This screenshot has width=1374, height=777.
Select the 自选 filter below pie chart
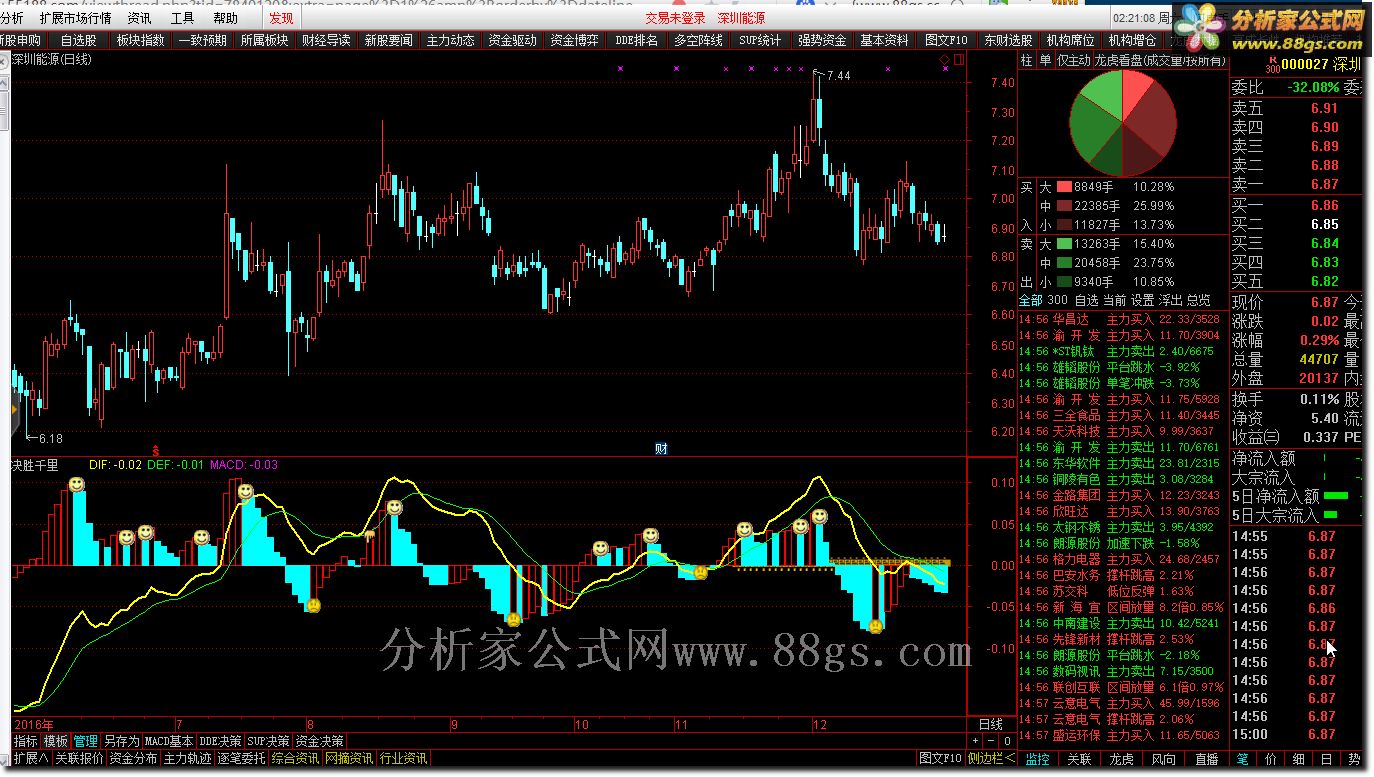1086,300
